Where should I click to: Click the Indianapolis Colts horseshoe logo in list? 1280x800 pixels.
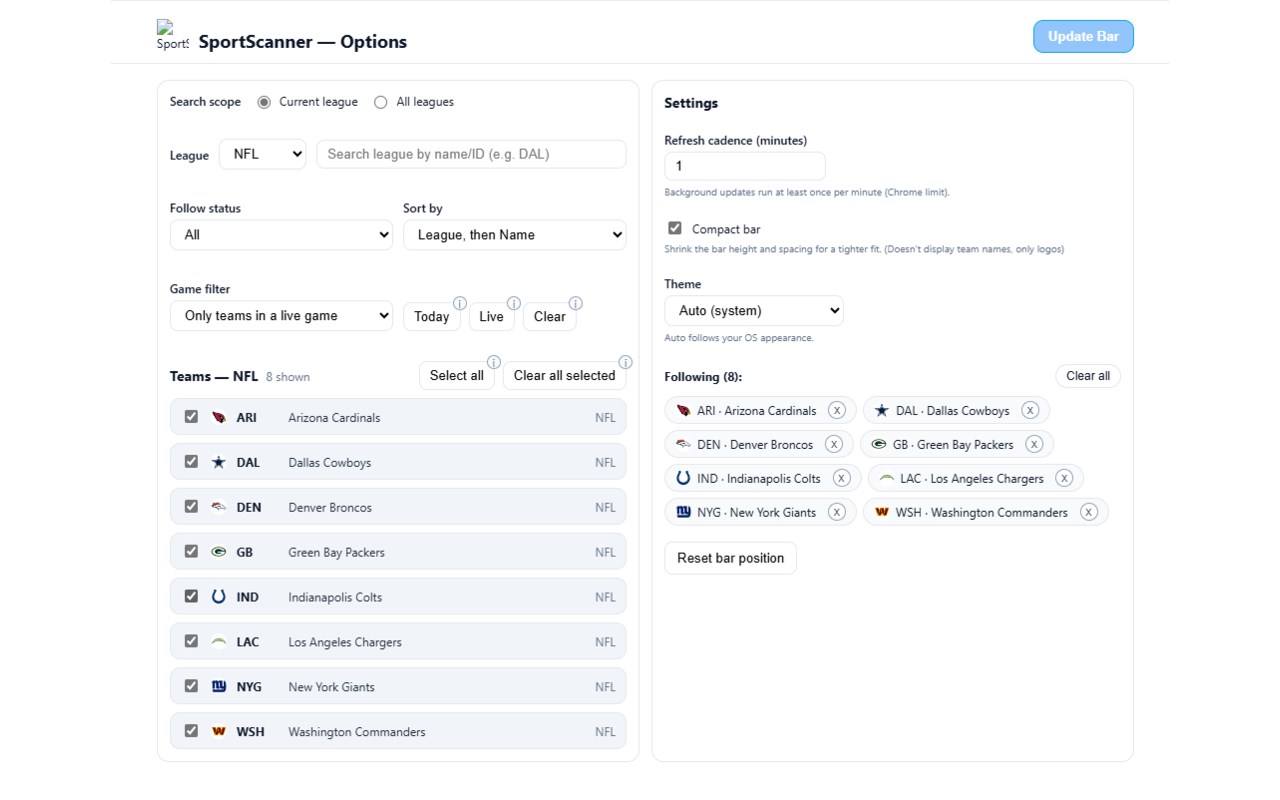pos(219,597)
